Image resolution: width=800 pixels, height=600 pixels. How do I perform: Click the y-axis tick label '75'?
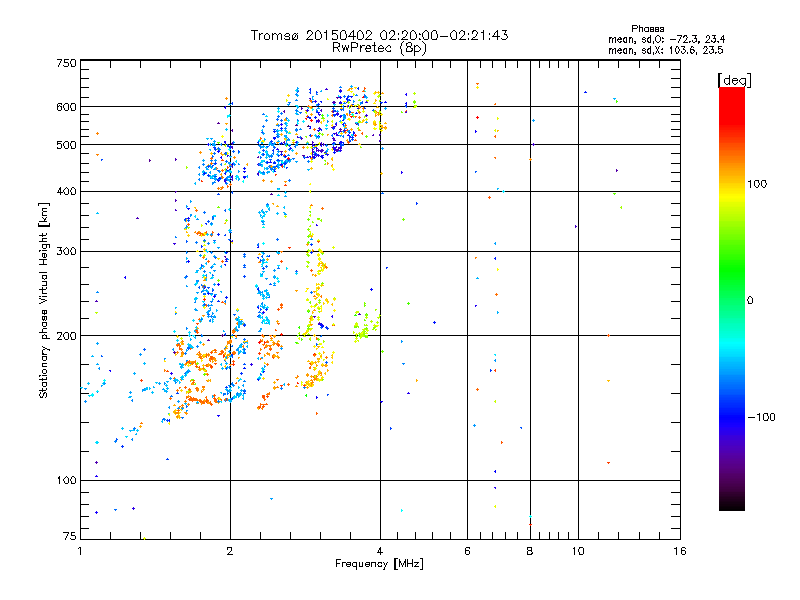[70, 536]
